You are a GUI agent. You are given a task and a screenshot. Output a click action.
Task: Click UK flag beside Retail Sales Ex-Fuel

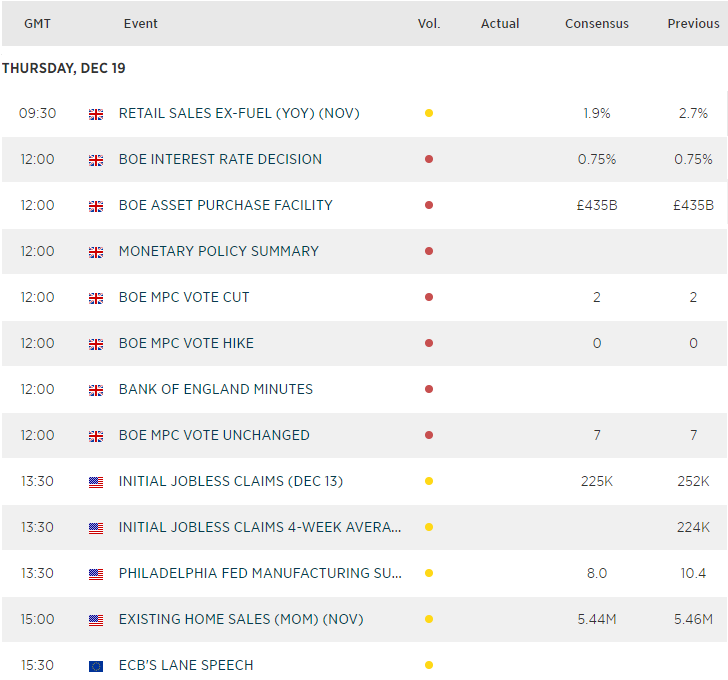tap(96, 114)
